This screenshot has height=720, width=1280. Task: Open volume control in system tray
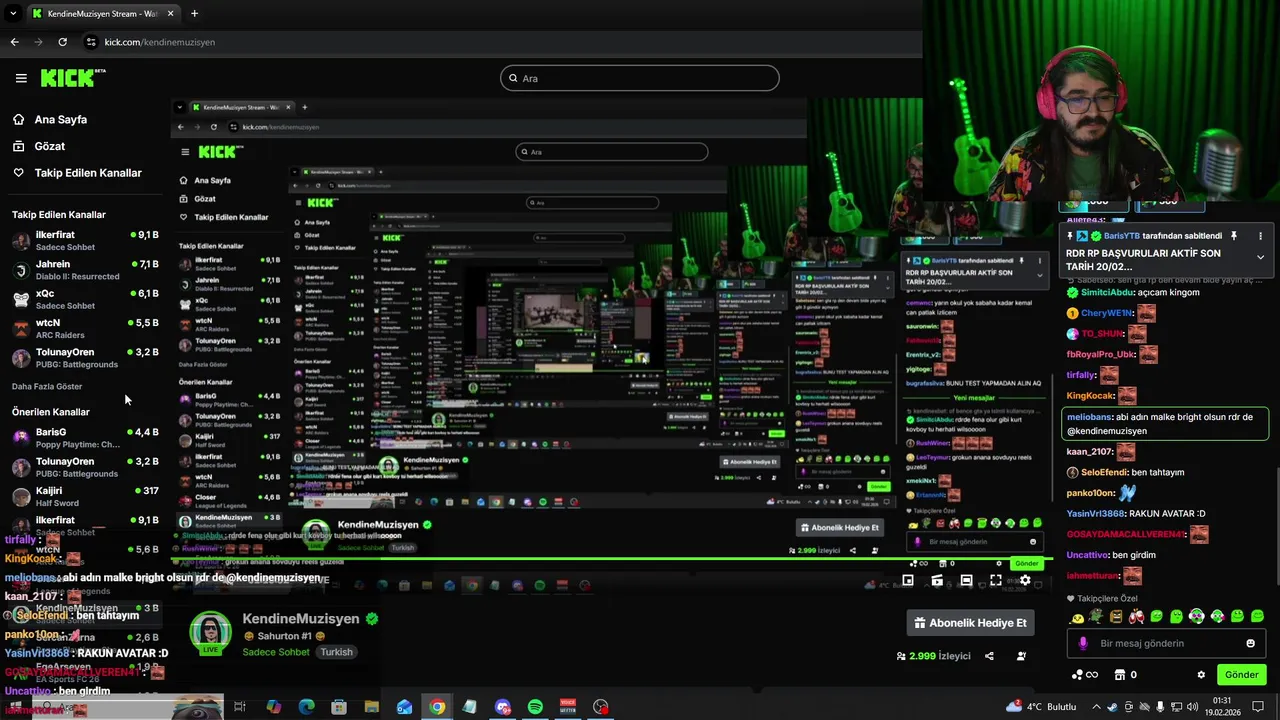[x=1193, y=707]
